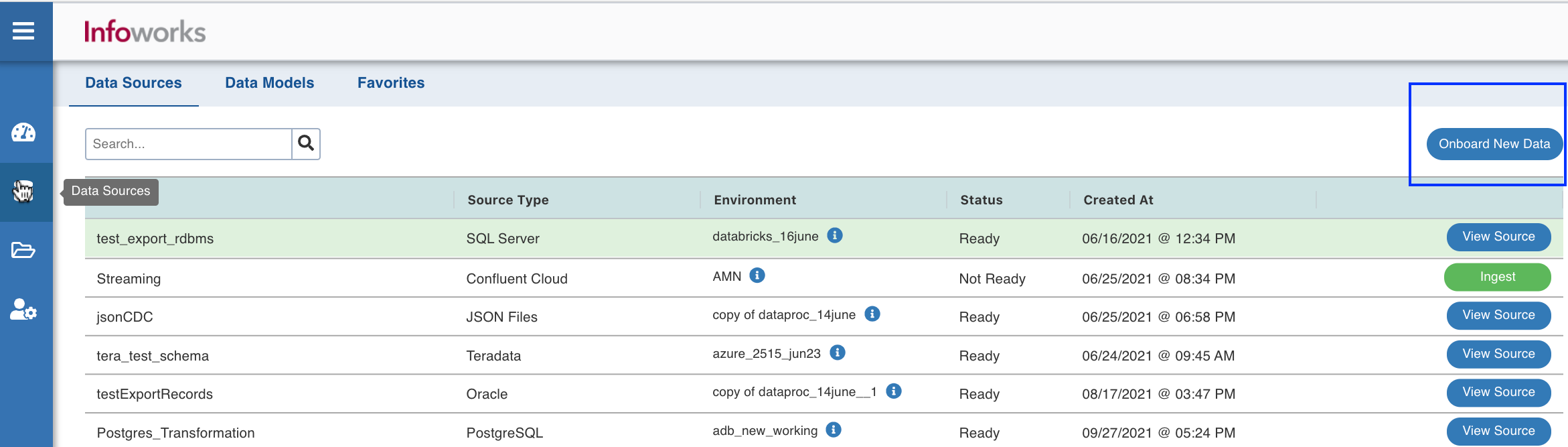Viewport: 1568px width, 447px height.
Task: Show info for adb_new_working environment
Action: [834, 430]
